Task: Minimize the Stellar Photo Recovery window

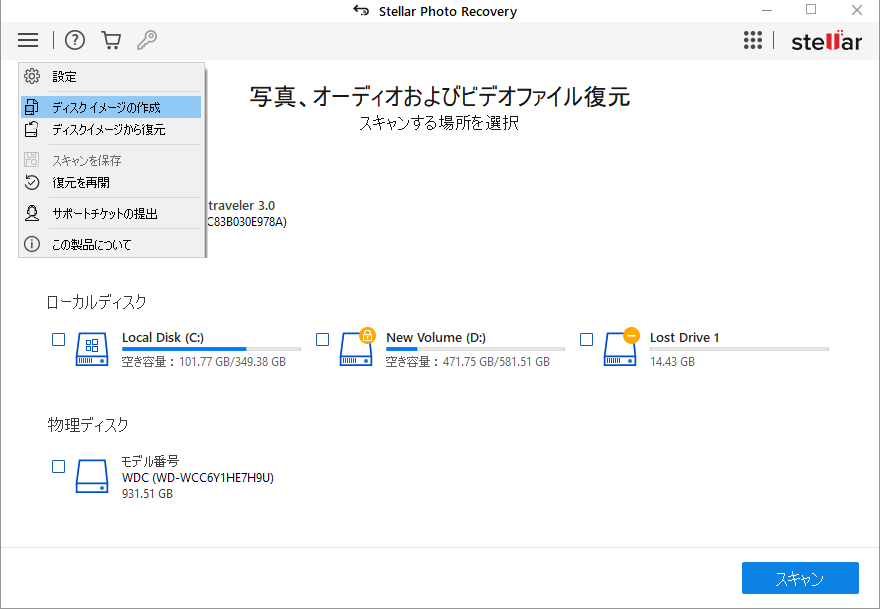Action: click(767, 11)
